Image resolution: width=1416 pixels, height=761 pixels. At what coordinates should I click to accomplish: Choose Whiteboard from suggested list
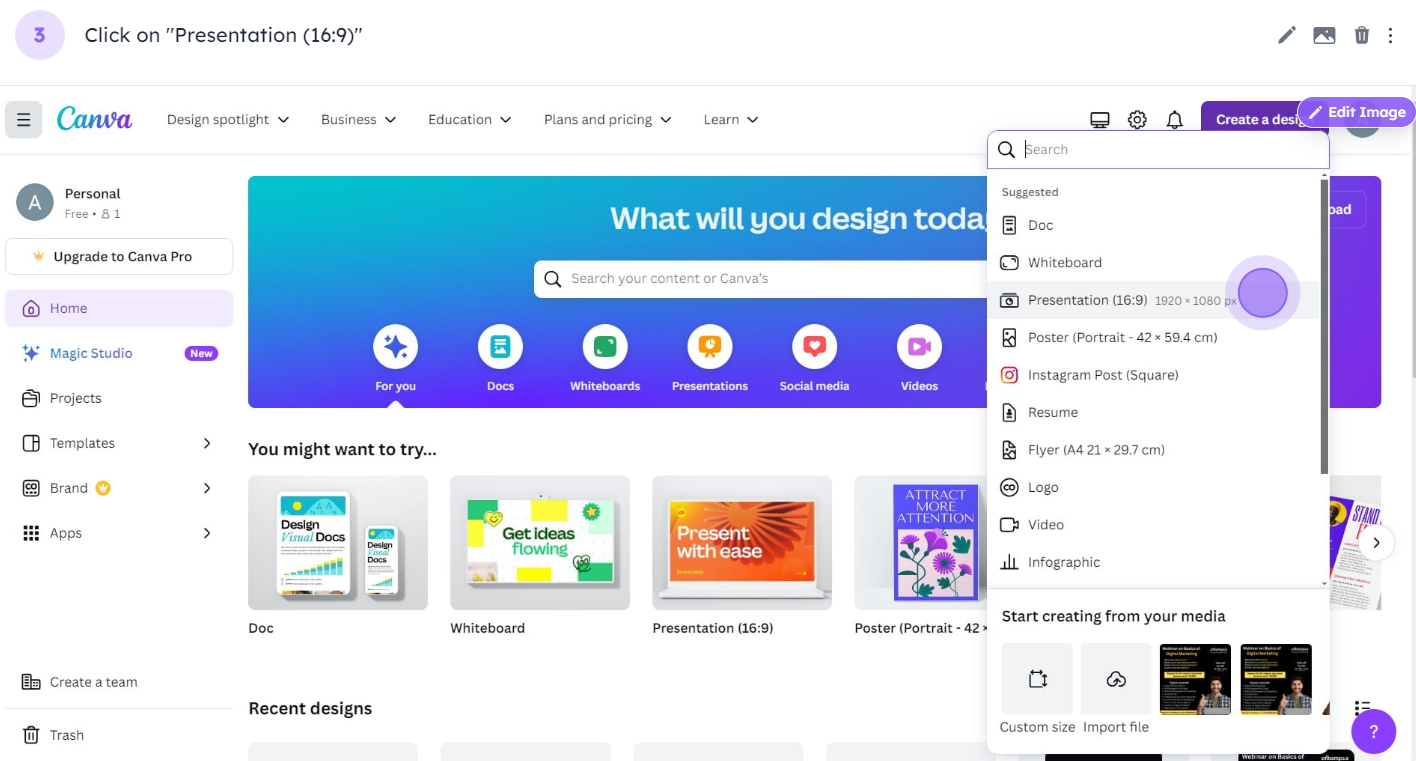tap(1153, 263)
